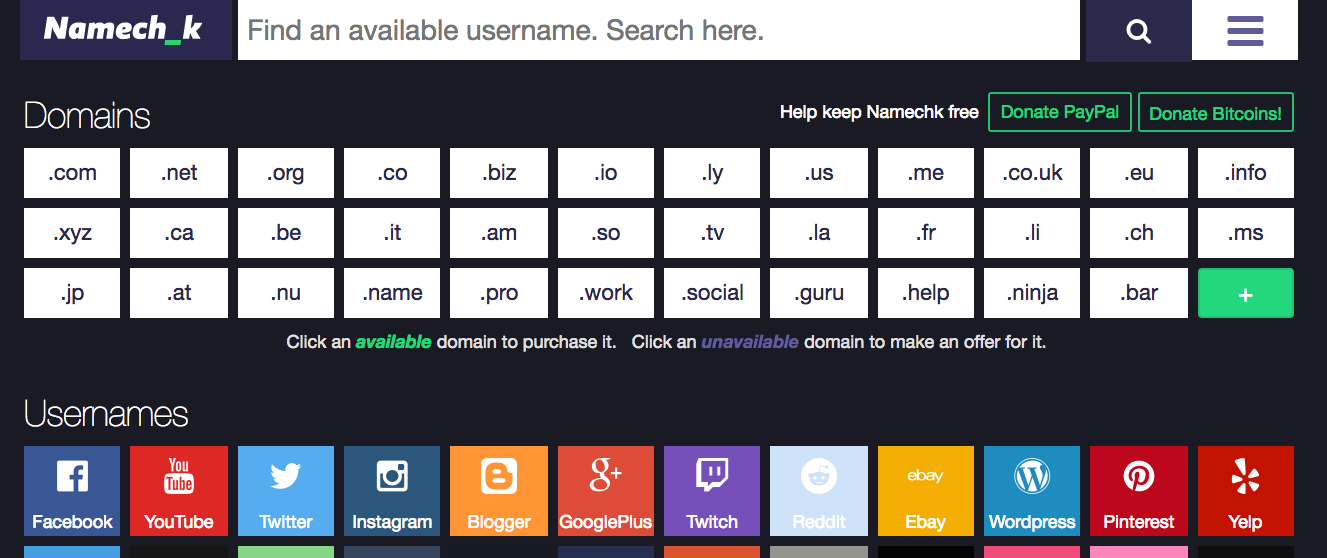Image resolution: width=1327 pixels, height=558 pixels.
Task: Click the .ninja domain tile
Action: click(x=1032, y=293)
